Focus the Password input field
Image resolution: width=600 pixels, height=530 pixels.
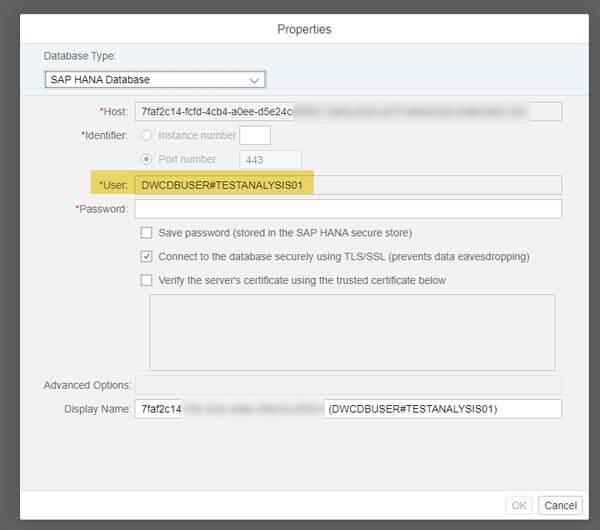(348, 209)
